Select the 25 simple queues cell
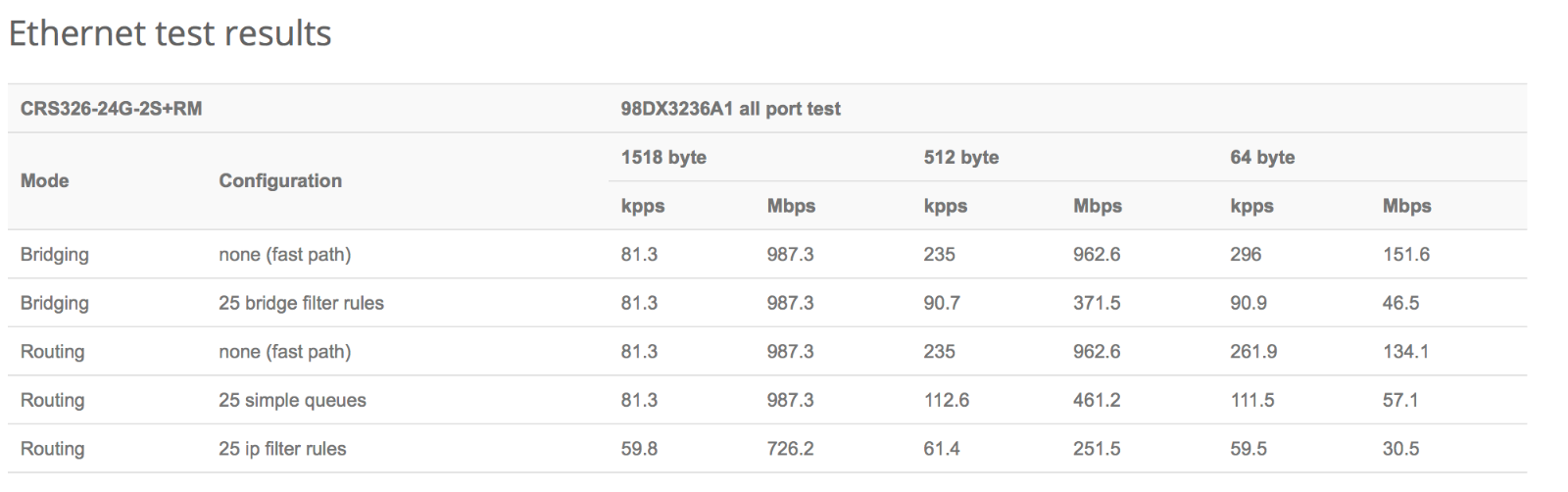This screenshot has height=492, width=1568. pyautogui.click(x=292, y=400)
